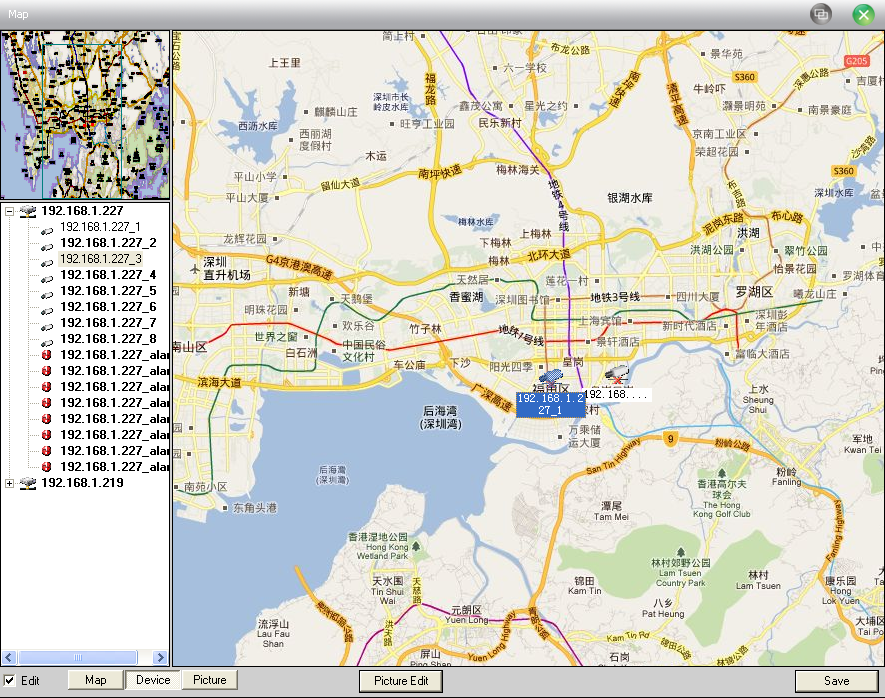The width and height of the screenshot is (885, 698).
Task: Switch to the Map tab
Action: point(95,680)
